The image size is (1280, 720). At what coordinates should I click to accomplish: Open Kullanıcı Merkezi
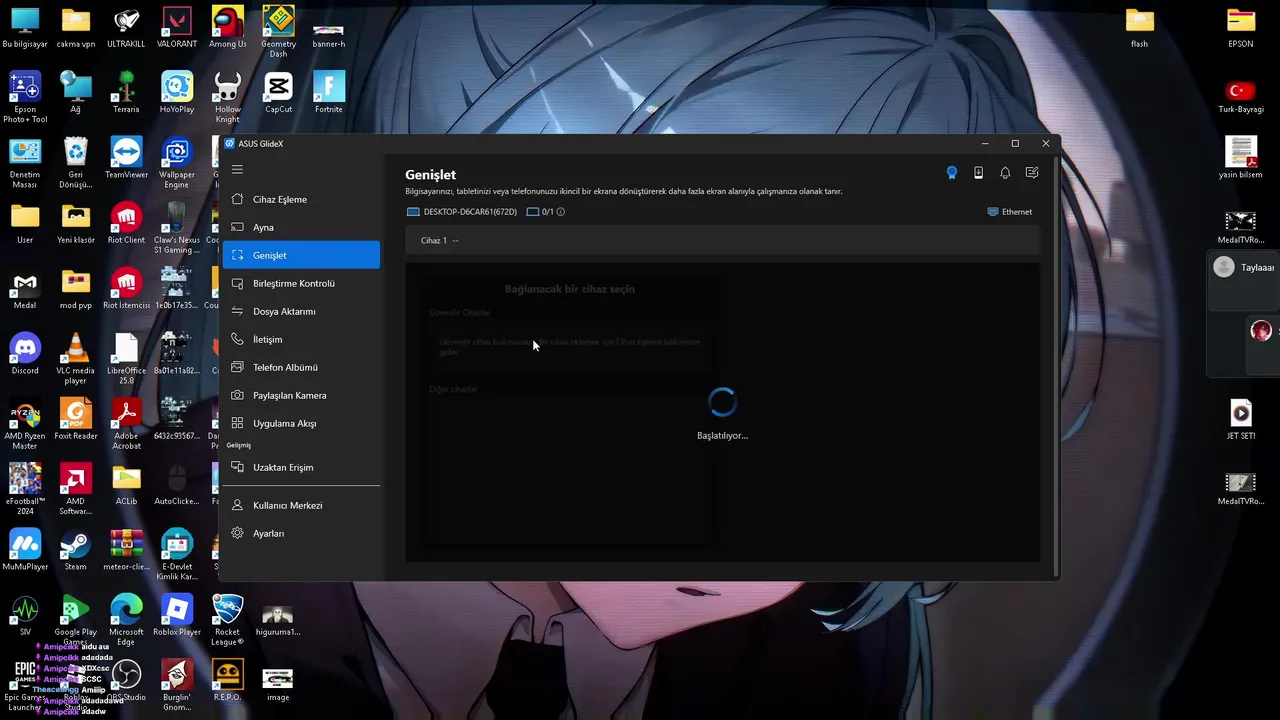pos(301,505)
